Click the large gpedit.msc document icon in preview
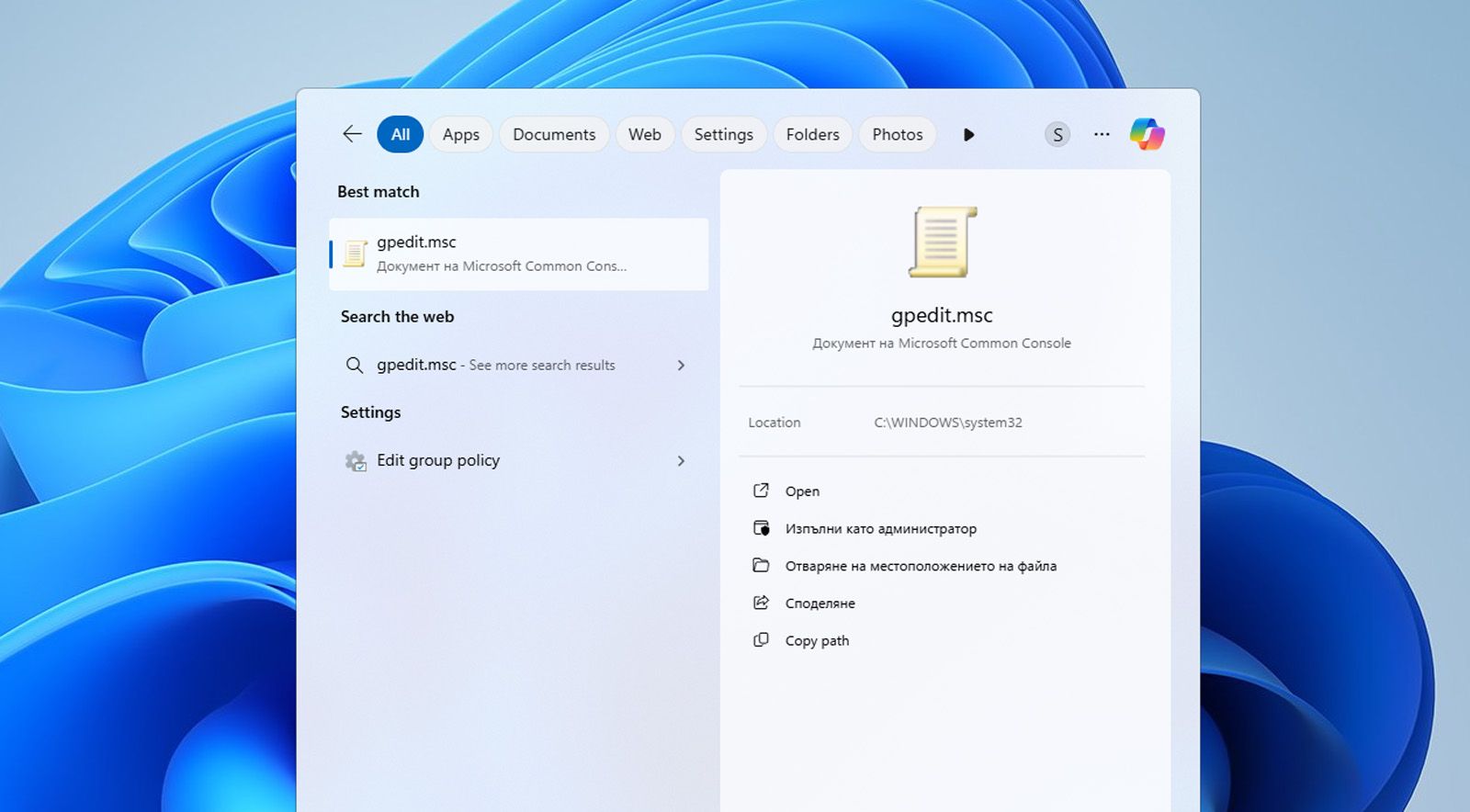Viewport: 1470px width, 812px height. 942,242
